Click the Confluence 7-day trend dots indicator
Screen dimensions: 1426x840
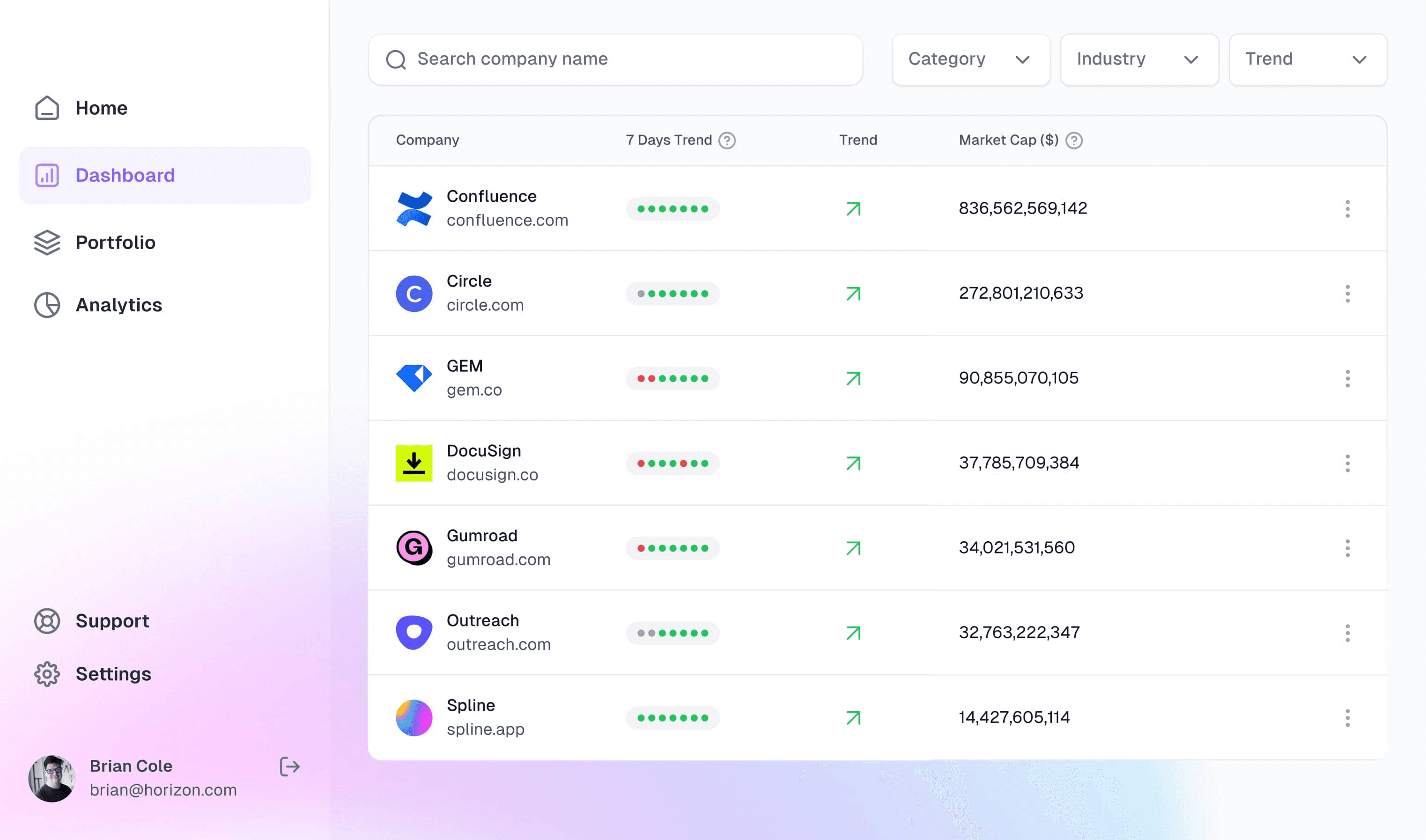[x=672, y=209]
